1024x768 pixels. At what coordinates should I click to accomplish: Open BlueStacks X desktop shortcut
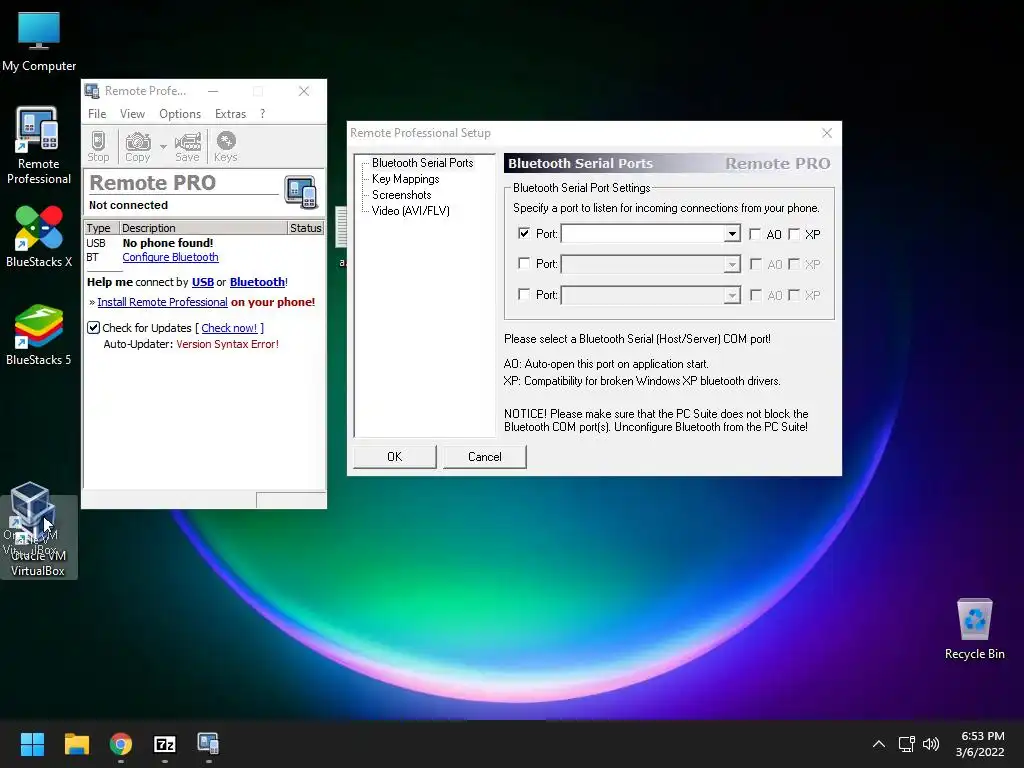39,236
